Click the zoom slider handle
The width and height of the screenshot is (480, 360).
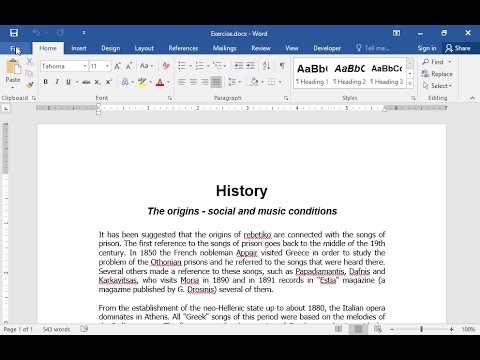[422, 329]
